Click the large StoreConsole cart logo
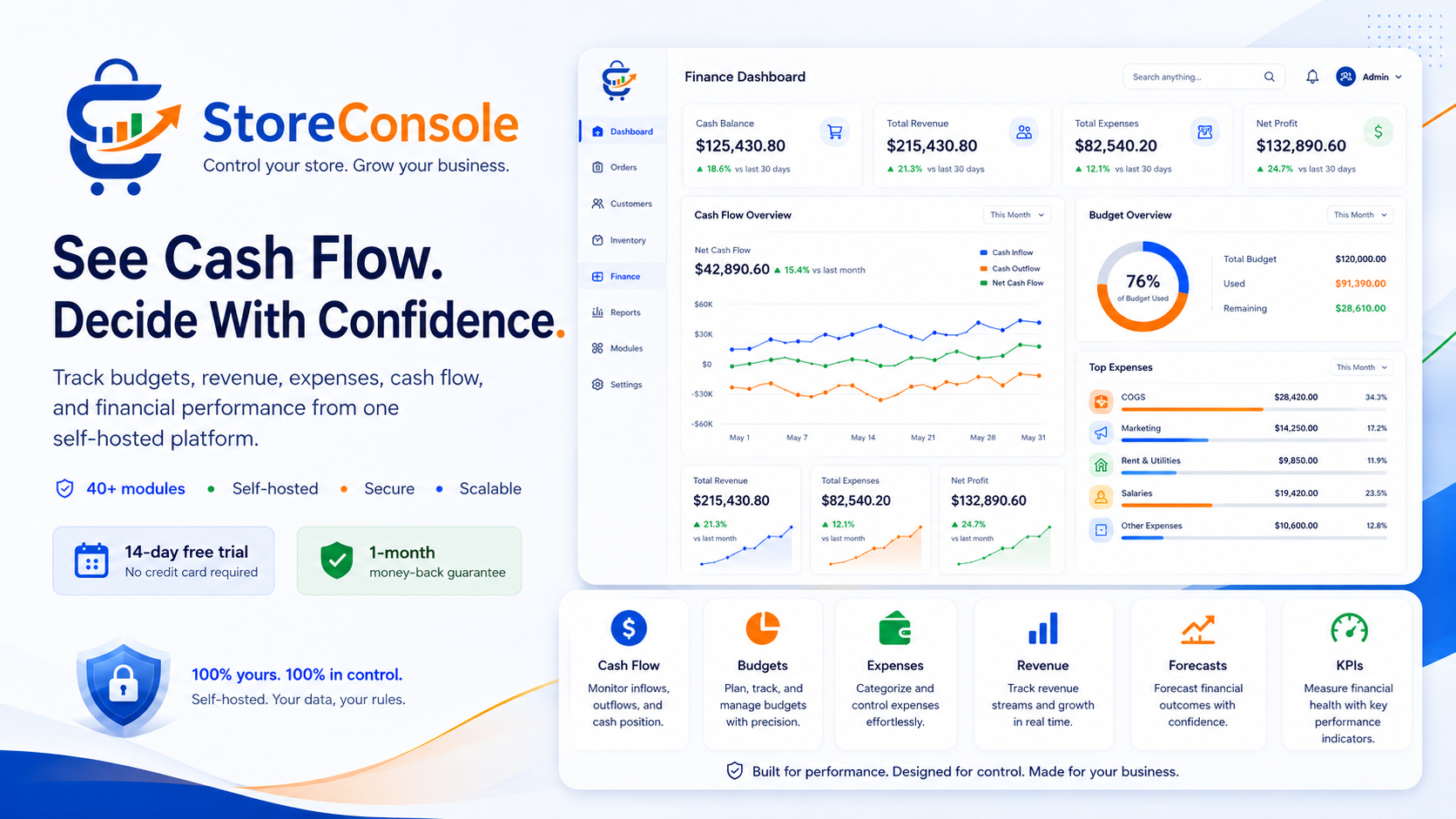This screenshot has height=819, width=1456. 123,127
